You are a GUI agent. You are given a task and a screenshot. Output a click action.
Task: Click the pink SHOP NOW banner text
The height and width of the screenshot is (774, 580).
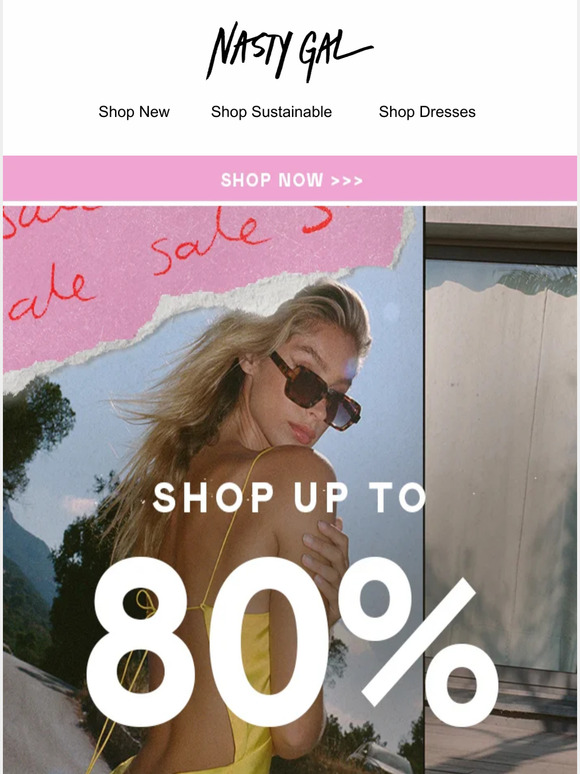coord(272,180)
